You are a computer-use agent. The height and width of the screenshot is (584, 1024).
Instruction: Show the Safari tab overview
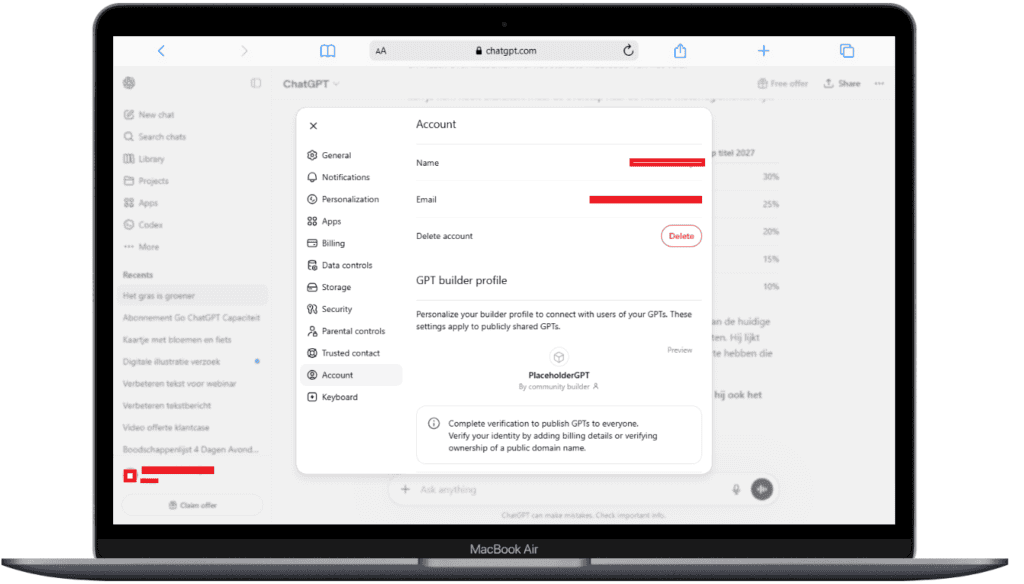coord(847,50)
